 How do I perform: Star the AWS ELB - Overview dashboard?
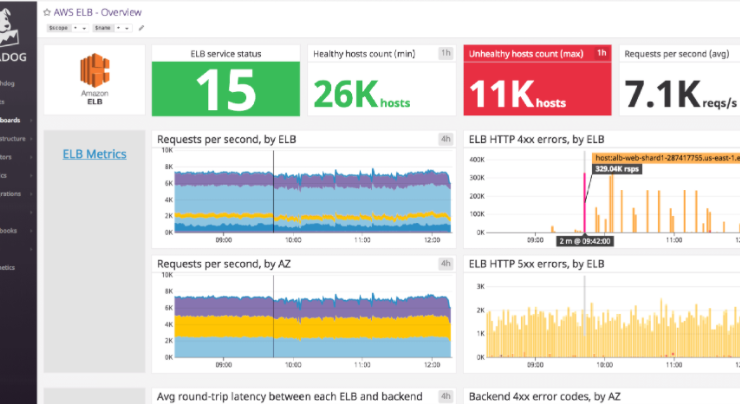[47, 12]
